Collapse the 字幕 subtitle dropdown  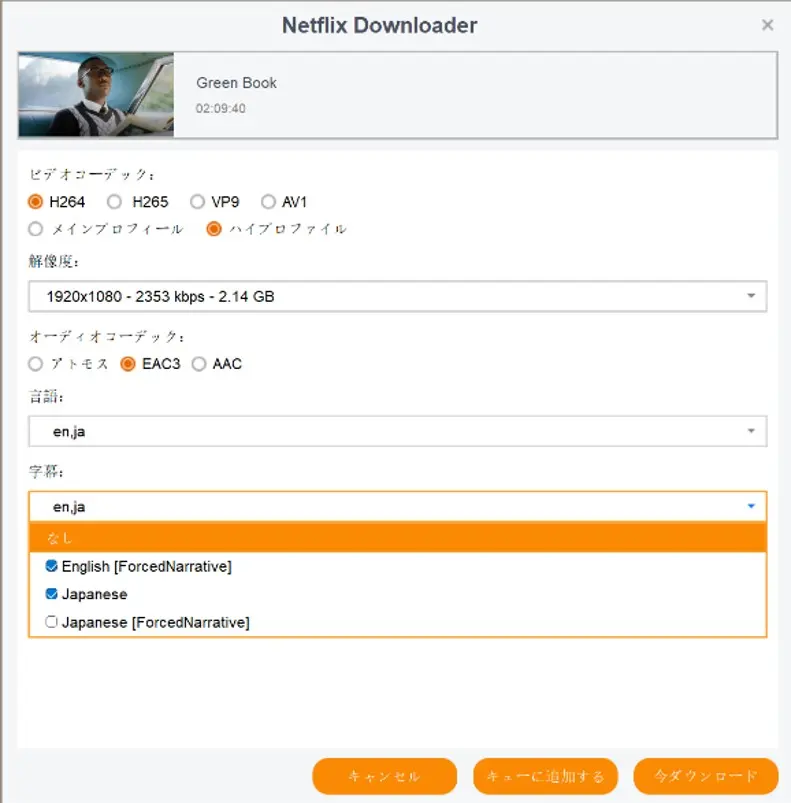(x=397, y=506)
